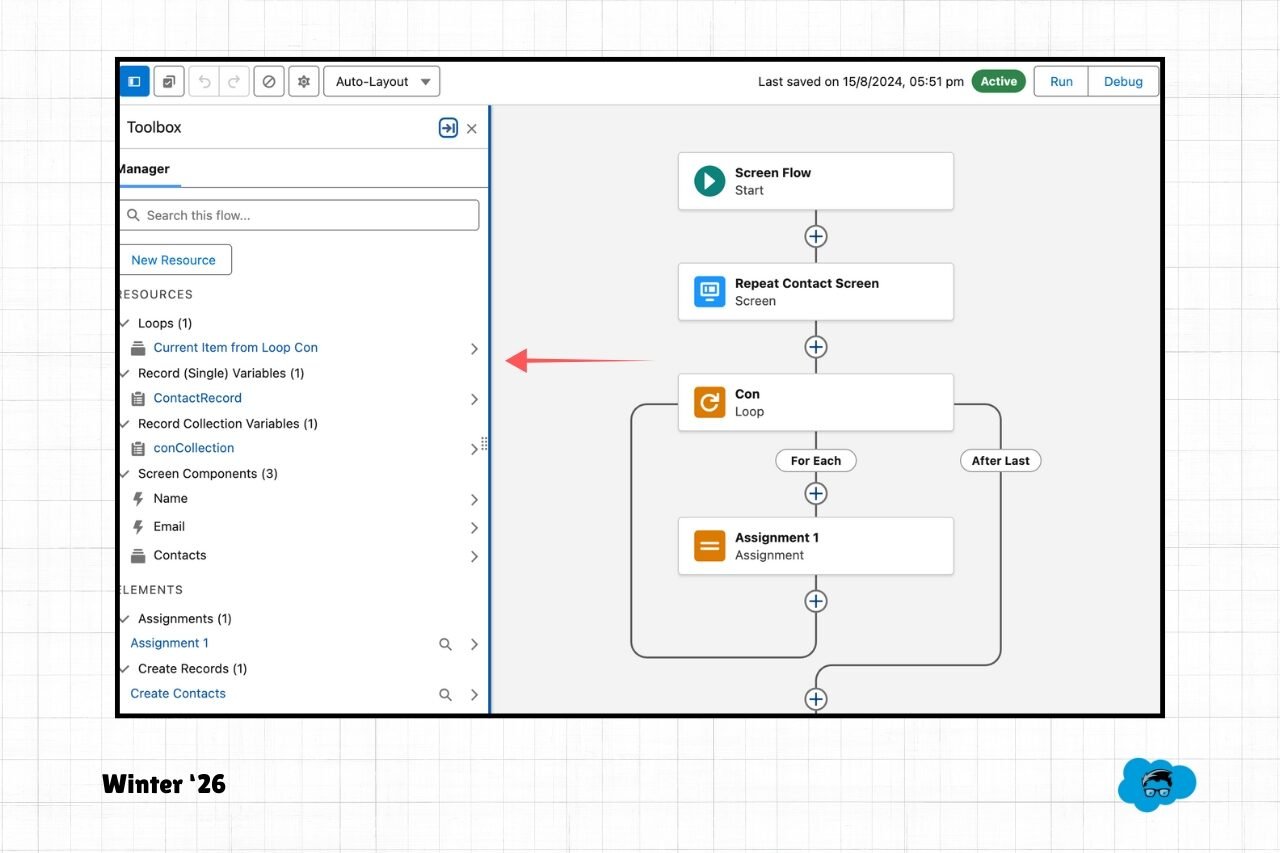Click the ContactRecord record icon

point(138,398)
